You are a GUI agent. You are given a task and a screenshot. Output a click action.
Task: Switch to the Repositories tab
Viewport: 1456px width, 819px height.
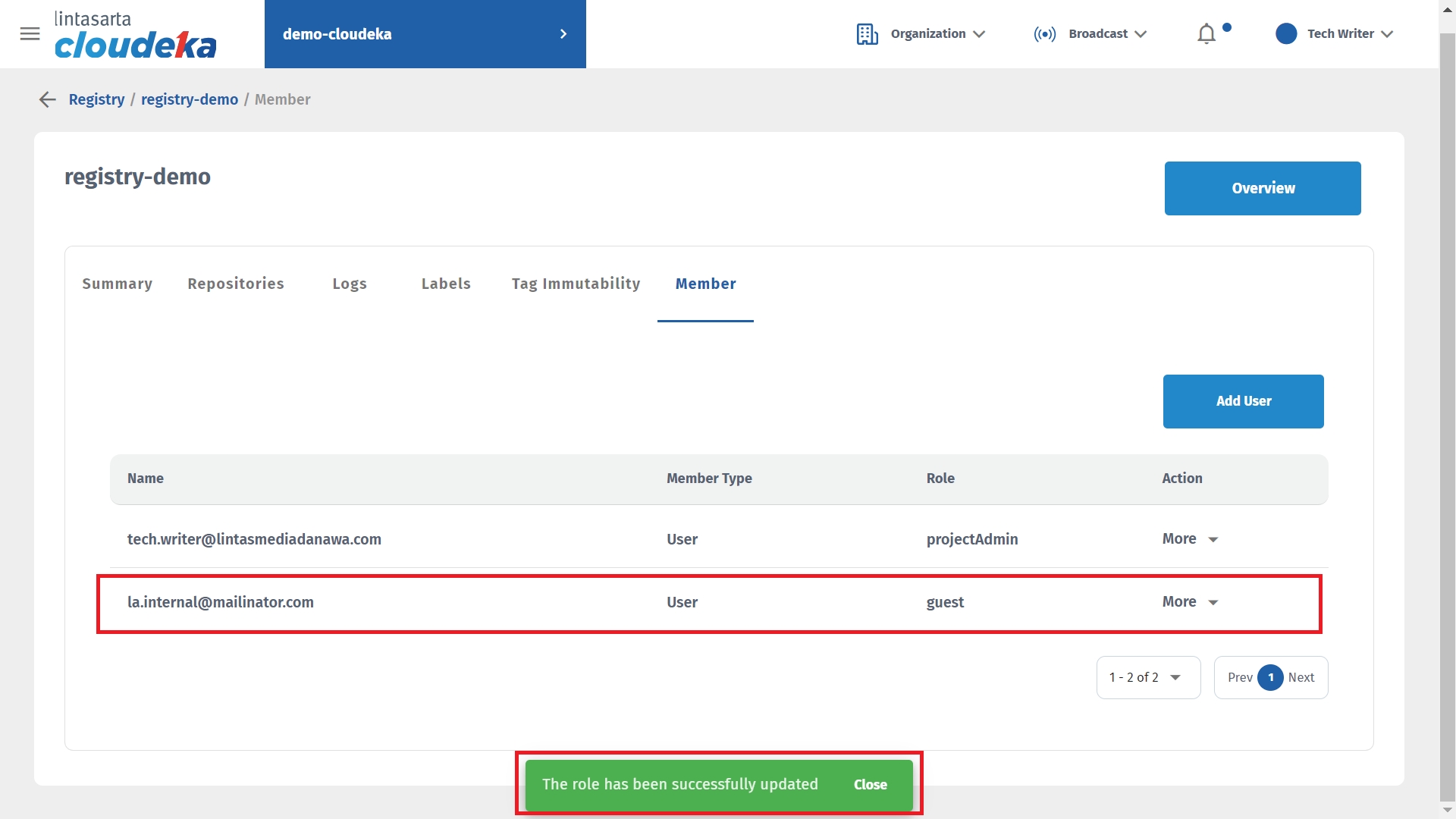coord(236,284)
